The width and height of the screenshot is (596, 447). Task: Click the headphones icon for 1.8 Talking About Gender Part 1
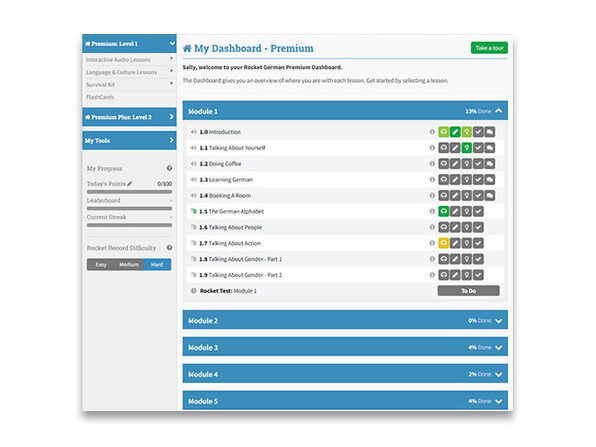point(444,259)
